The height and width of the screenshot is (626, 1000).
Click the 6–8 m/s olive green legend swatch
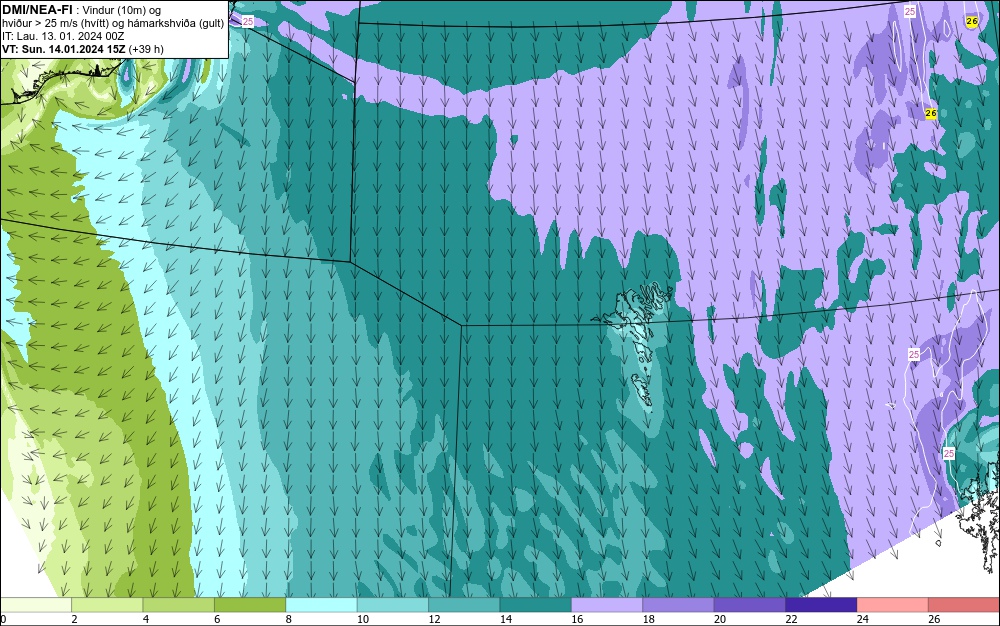point(250,605)
